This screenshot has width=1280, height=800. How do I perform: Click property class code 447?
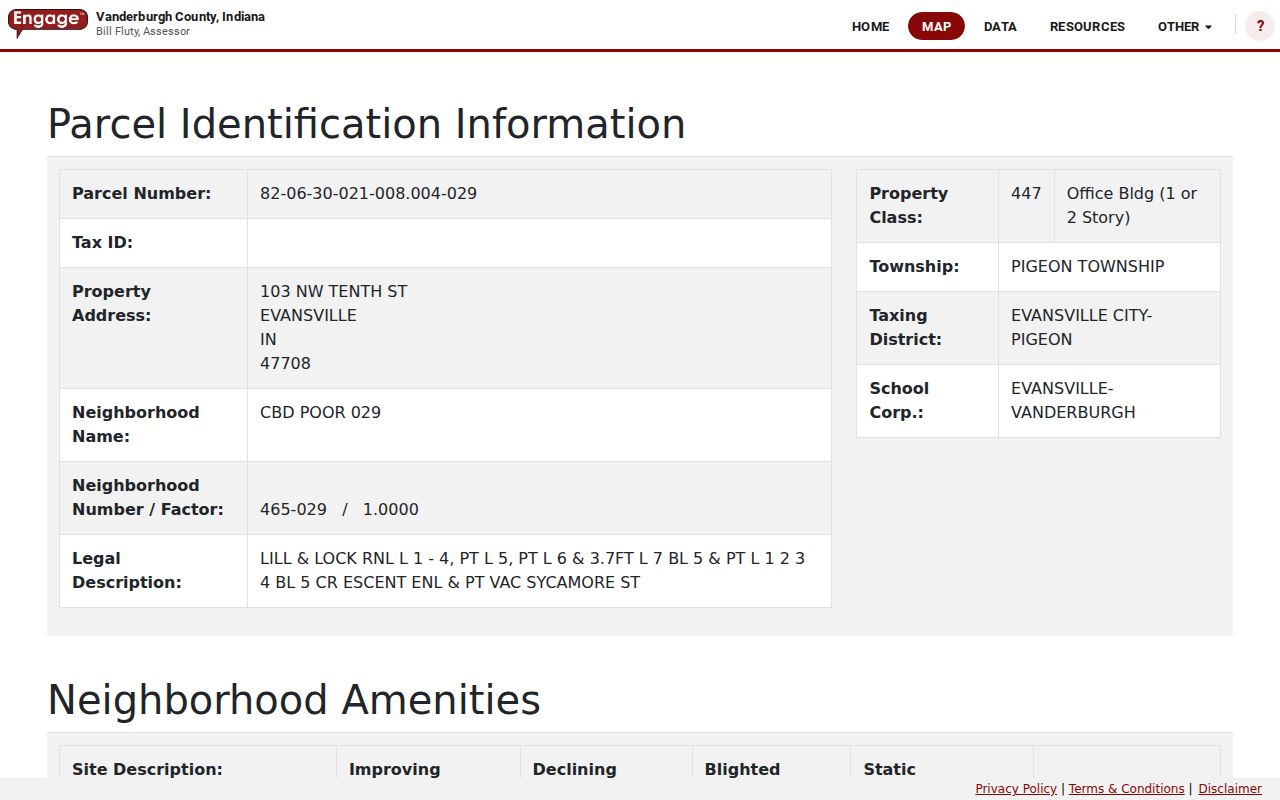[x=1026, y=193]
